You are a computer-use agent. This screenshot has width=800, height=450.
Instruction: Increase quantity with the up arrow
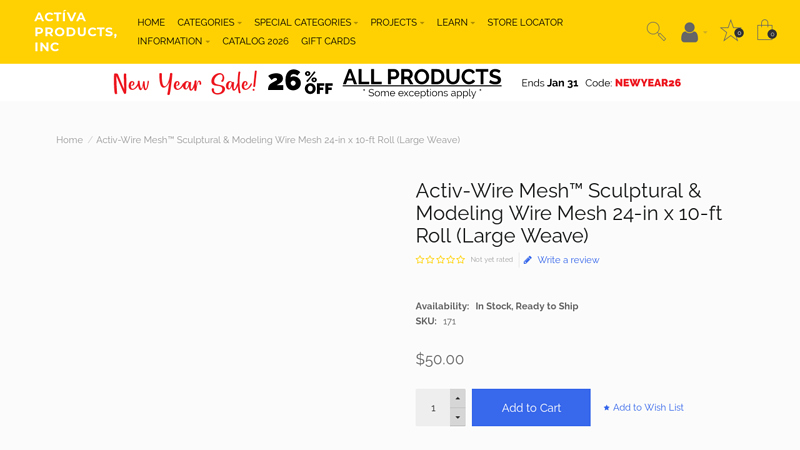tap(458, 398)
